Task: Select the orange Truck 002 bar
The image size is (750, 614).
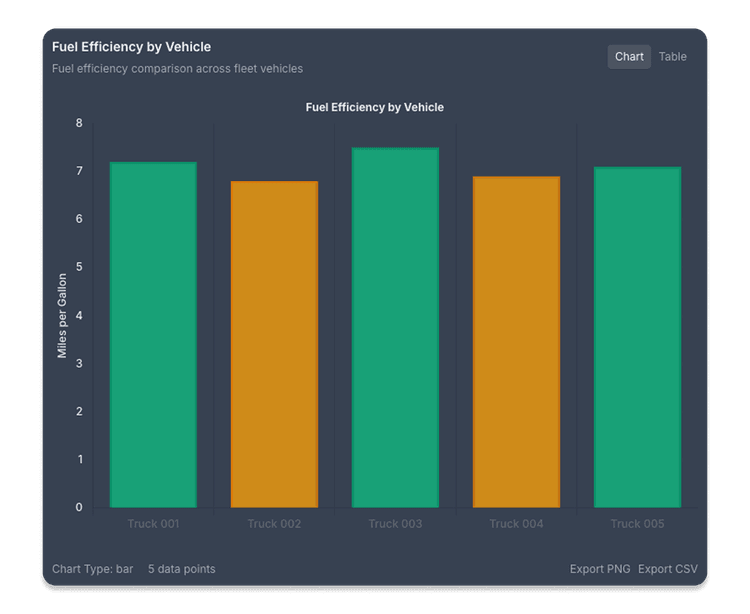Action: pos(274,345)
